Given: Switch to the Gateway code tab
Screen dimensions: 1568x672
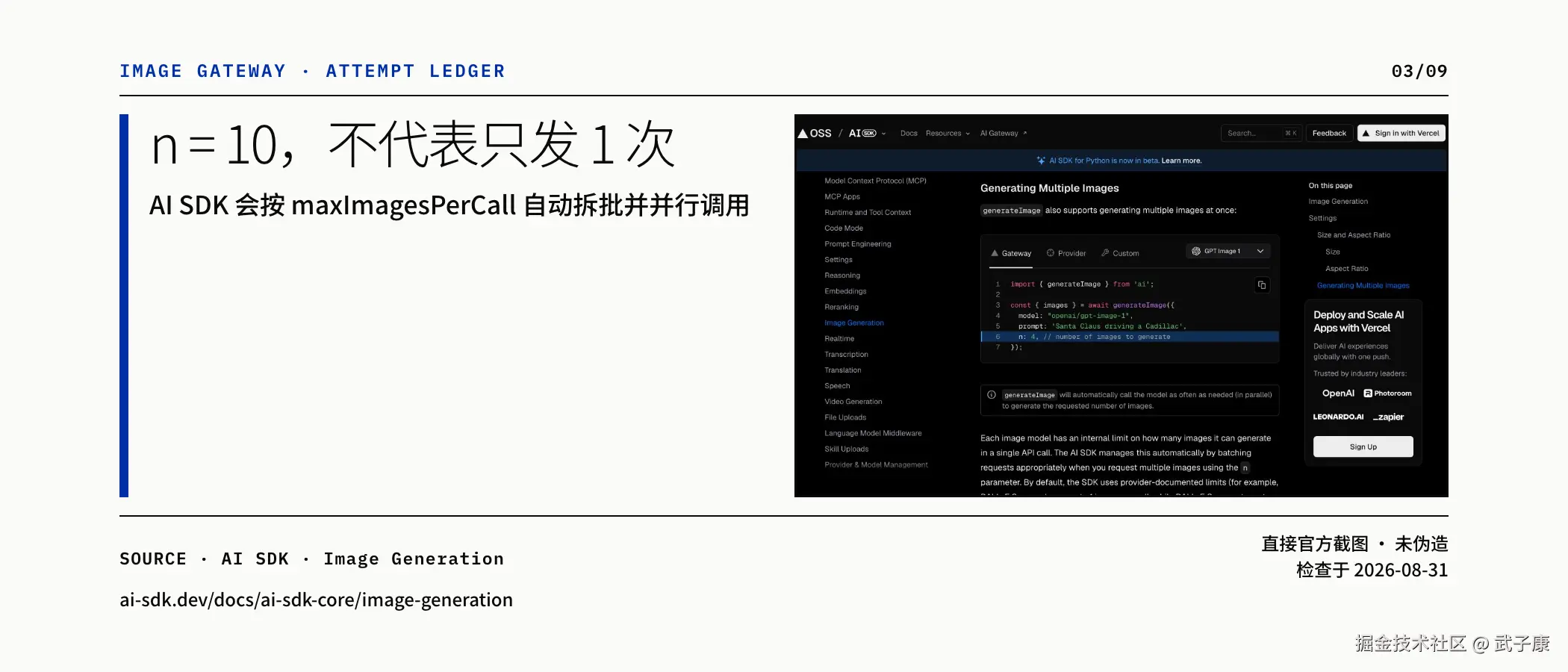Looking at the screenshot, I should coord(1011,253).
